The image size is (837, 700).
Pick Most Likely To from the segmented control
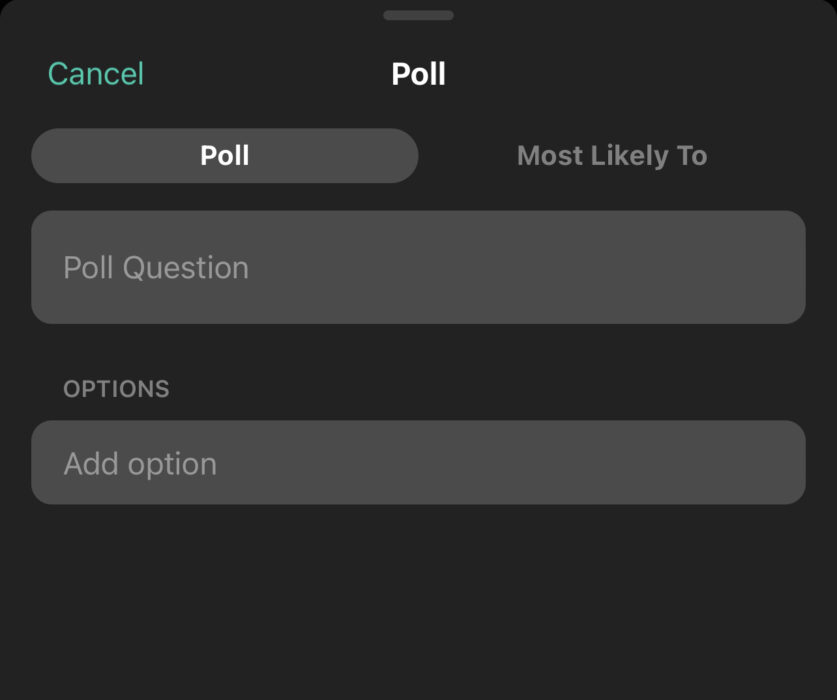[x=612, y=155]
